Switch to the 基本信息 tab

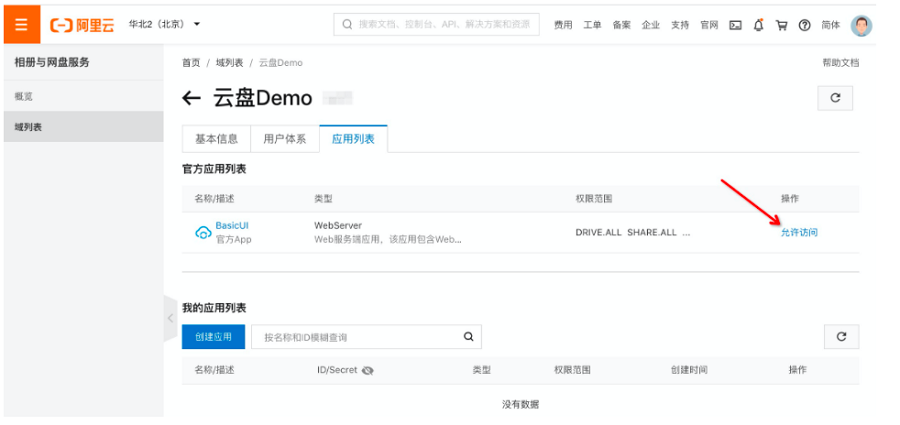[x=216, y=139]
